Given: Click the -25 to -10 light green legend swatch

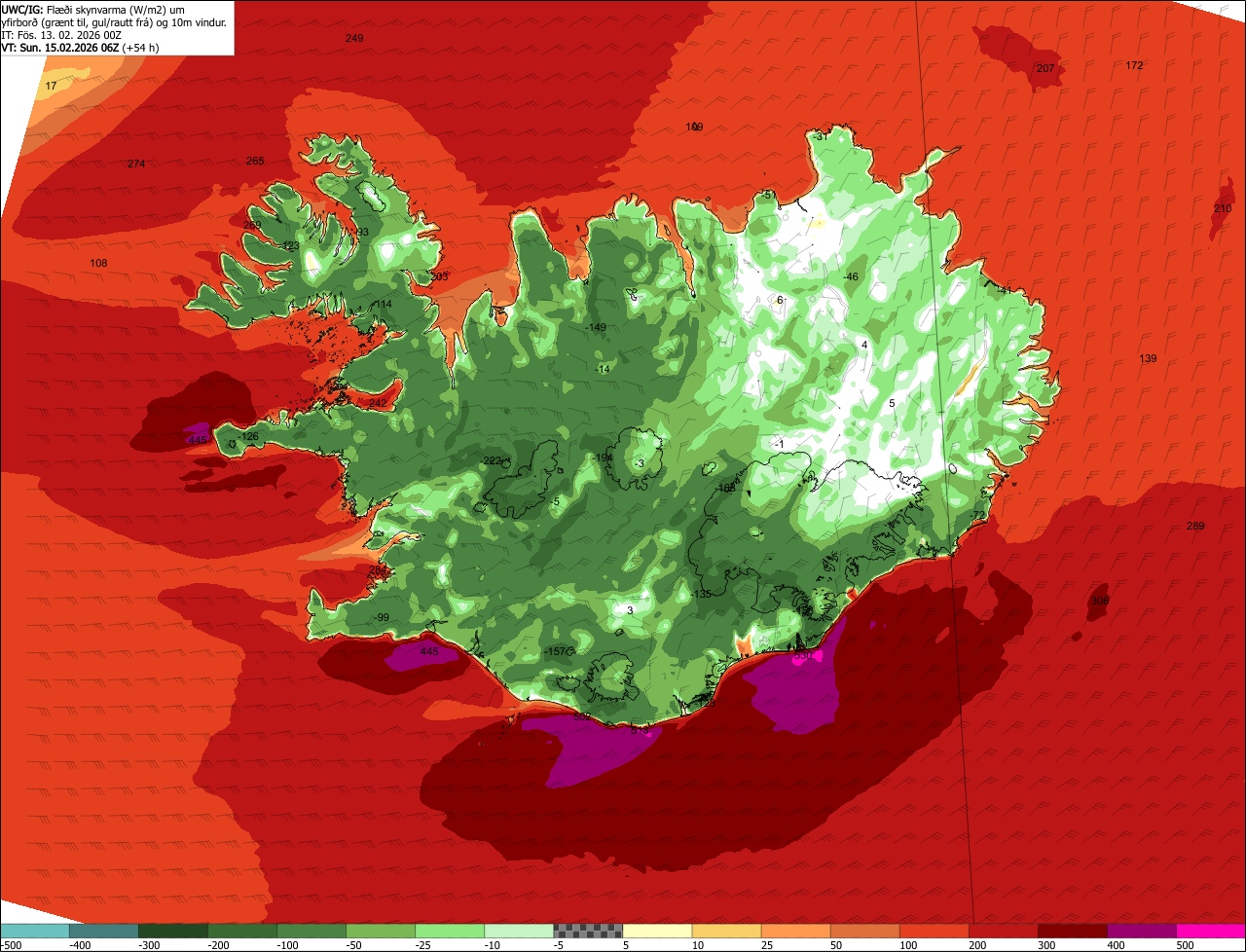Looking at the screenshot, I should point(450,931).
